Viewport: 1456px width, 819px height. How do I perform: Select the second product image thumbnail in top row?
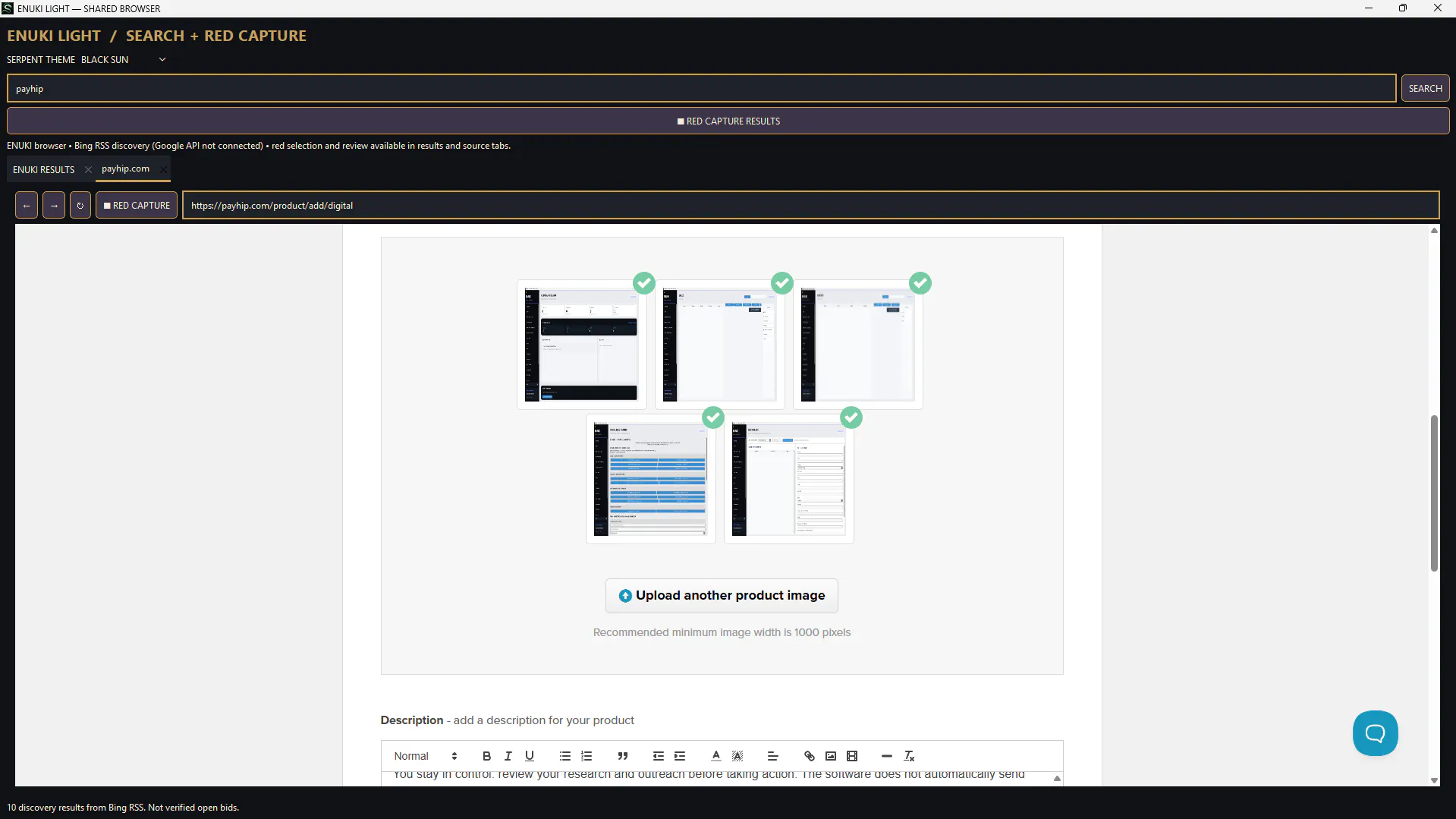click(720, 345)
